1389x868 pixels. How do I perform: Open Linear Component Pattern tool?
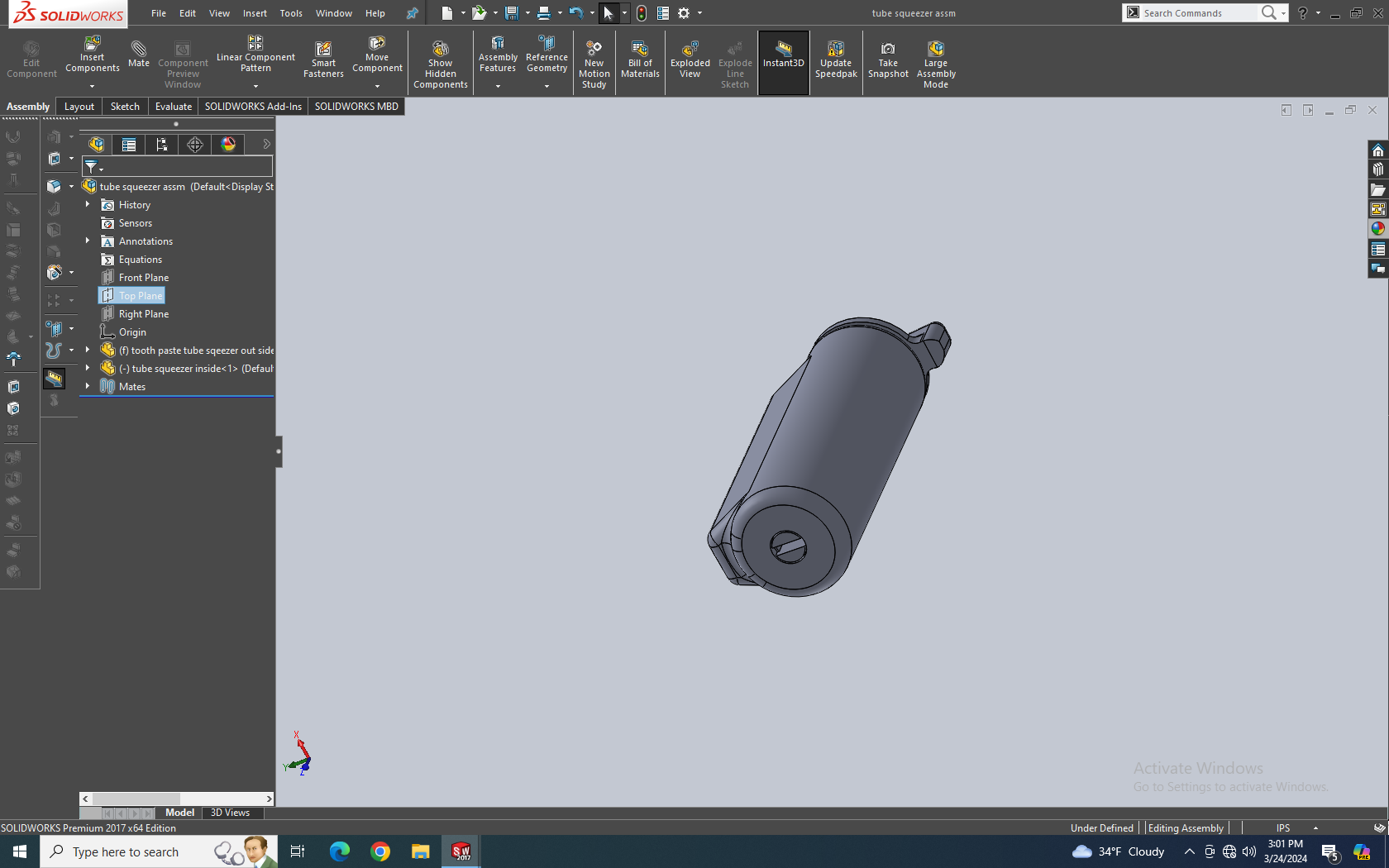coord(255,55)
